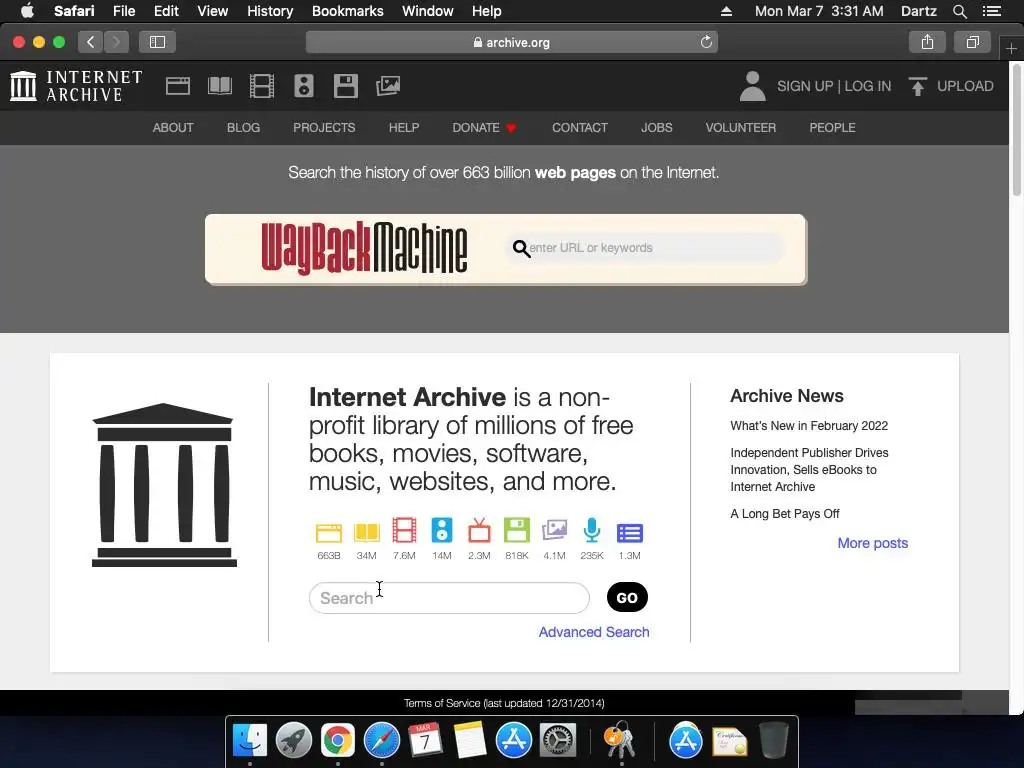
Task: Click the page vertical scrollbar
Action: click(1017, 131)
